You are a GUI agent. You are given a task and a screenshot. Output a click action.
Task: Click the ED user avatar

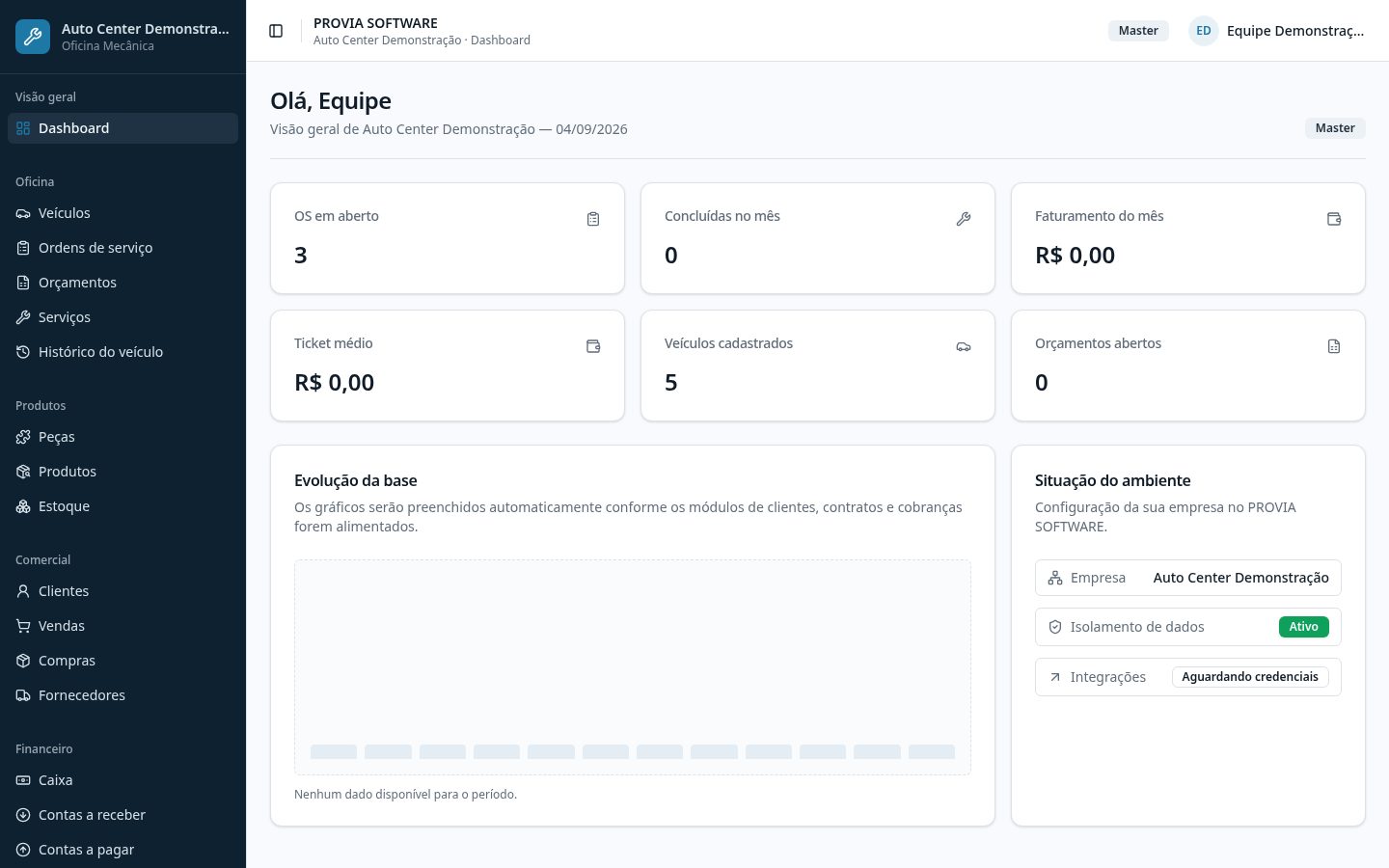point(1204,31)
